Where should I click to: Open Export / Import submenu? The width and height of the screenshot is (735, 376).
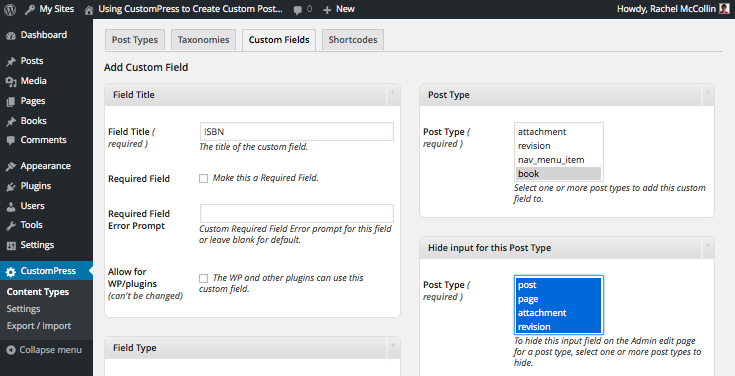(x=38, y=326)
